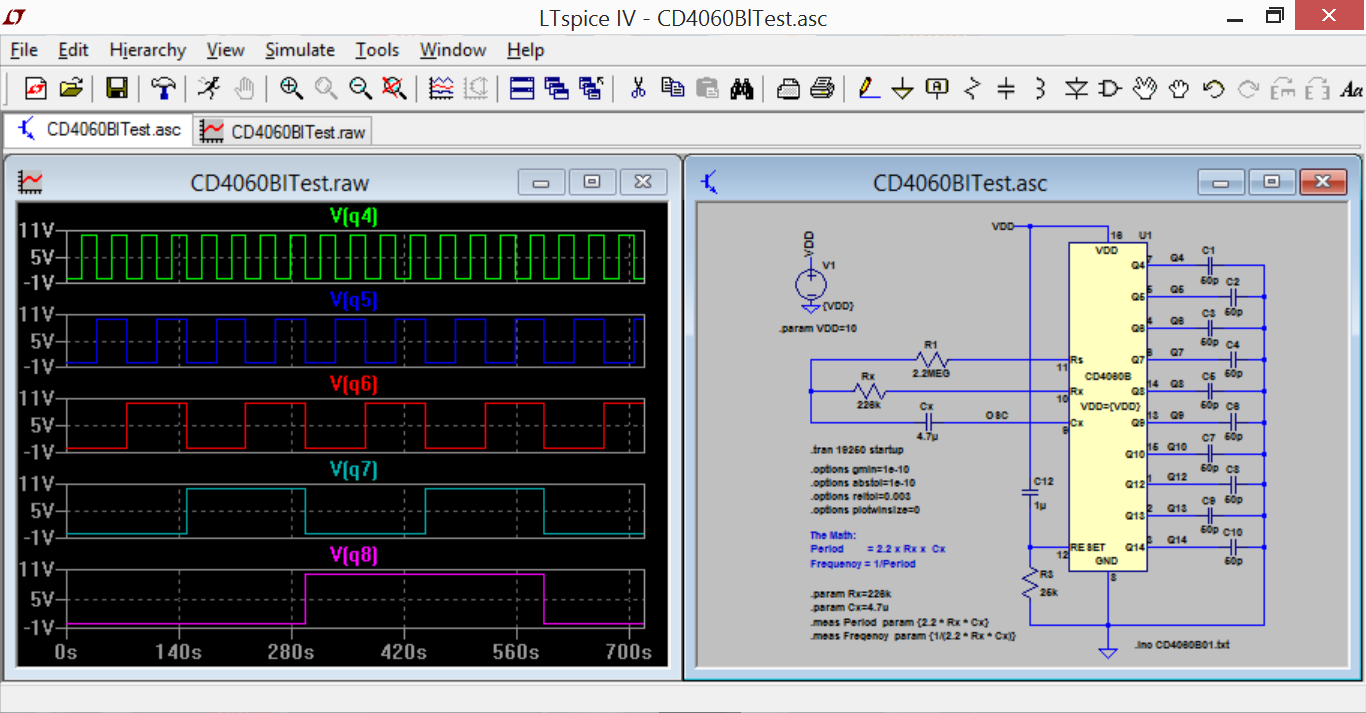Click the 280s time axis label
This screenshot has height=713, width=1366.
pos(292,653)
